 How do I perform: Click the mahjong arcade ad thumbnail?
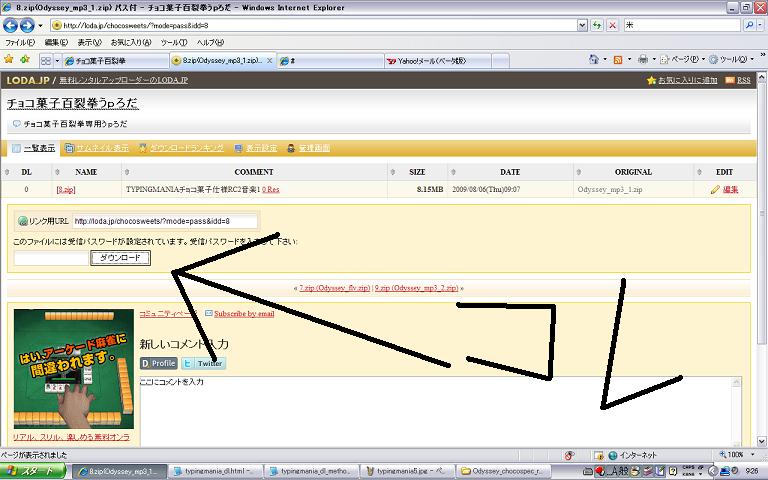point(73,368)
